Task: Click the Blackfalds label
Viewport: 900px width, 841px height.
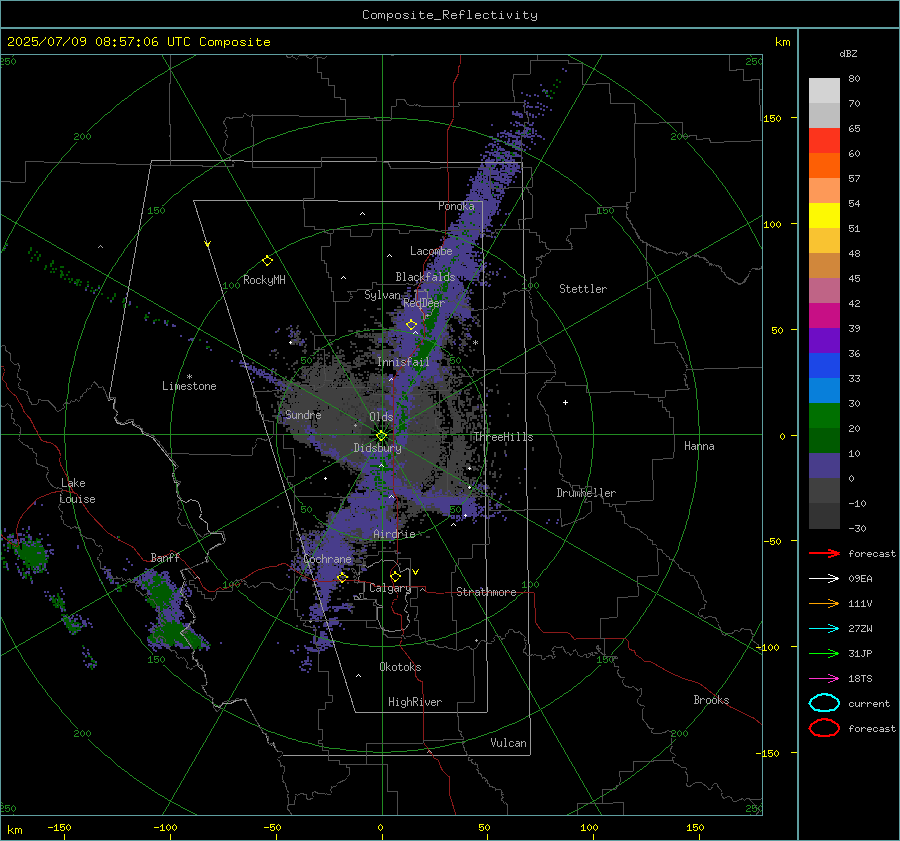Action: click(425, 277)
